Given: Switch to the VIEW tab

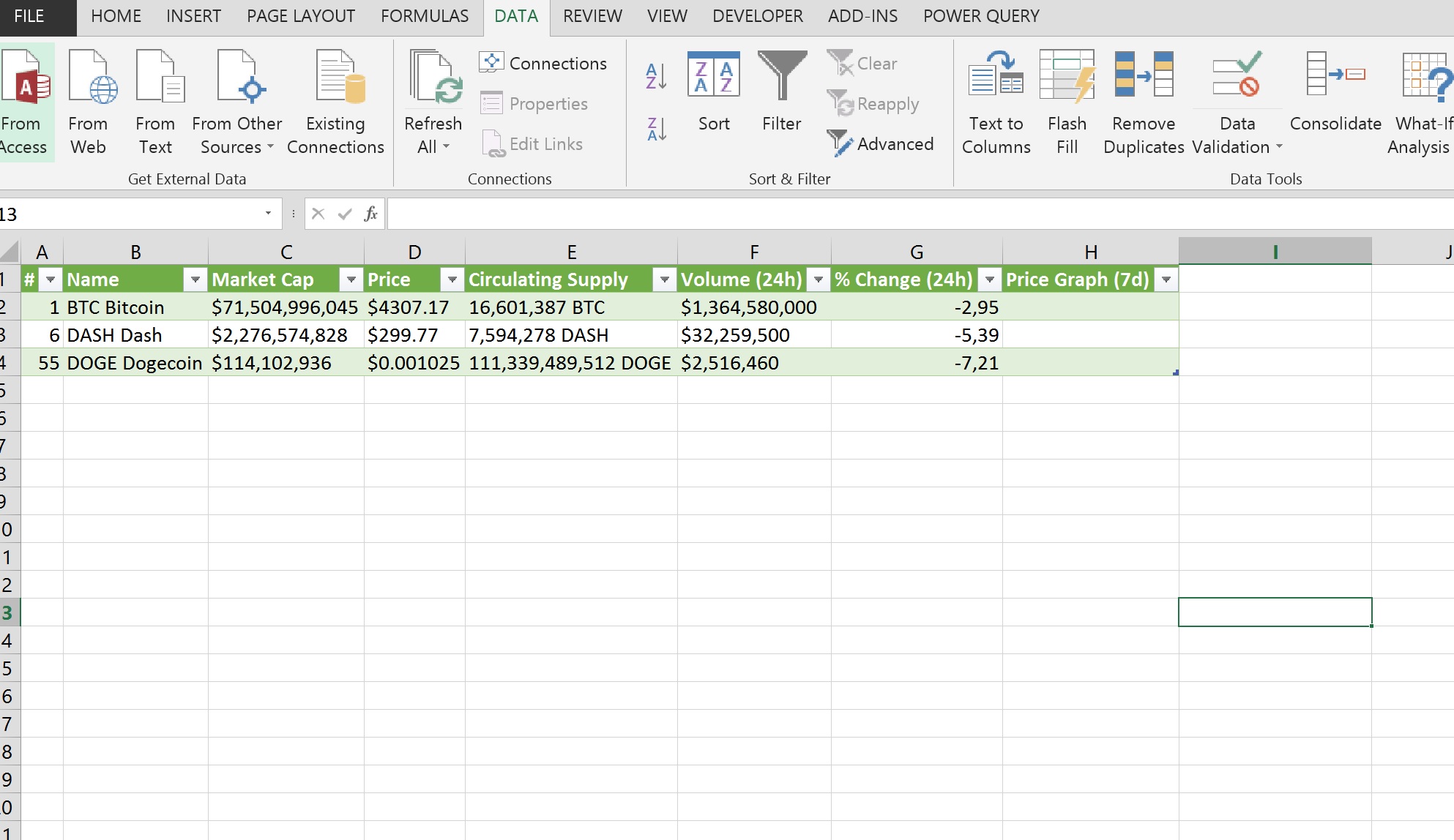Looking at the screenshot, I should click(x=667, y=16).
